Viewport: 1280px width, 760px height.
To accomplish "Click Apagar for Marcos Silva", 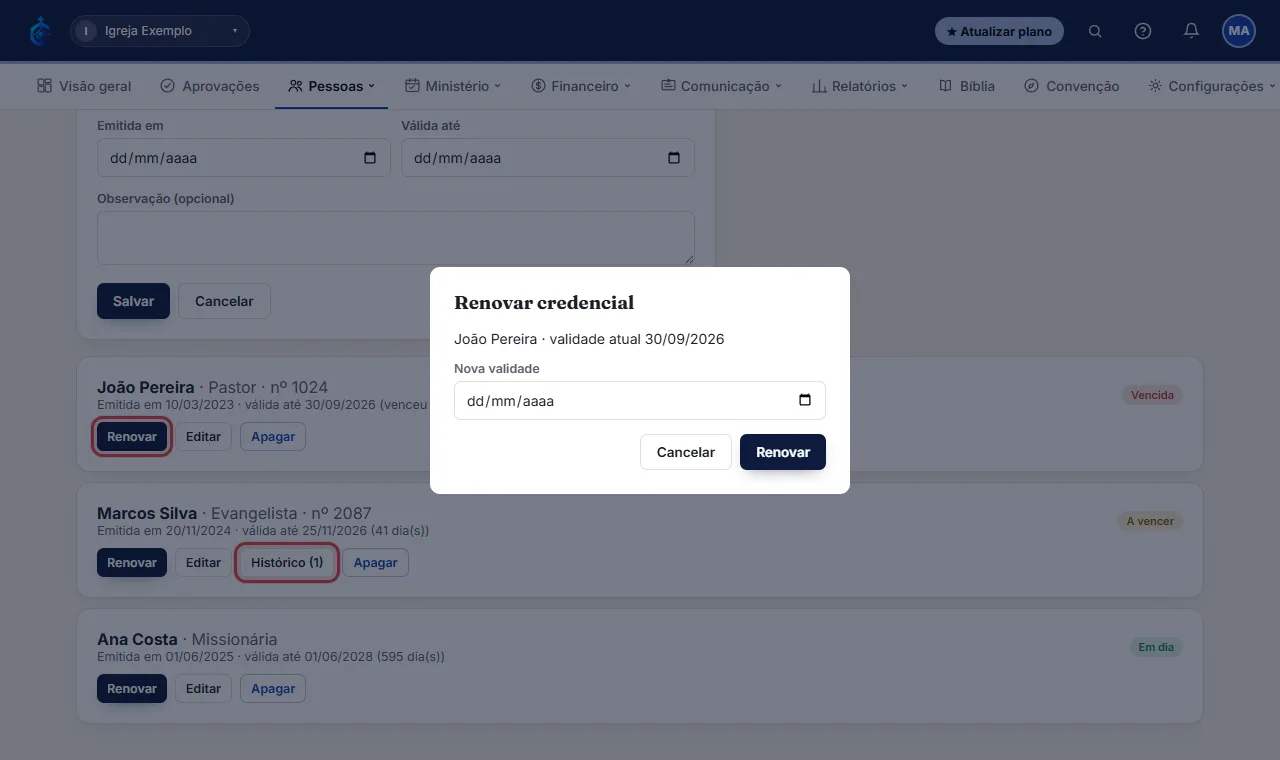I will 376,563.
